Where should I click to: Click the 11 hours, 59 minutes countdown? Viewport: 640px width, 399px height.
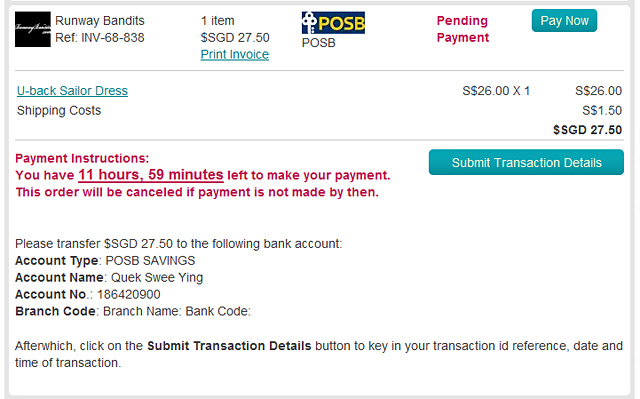pyautogui.click(x=151, y=175)
